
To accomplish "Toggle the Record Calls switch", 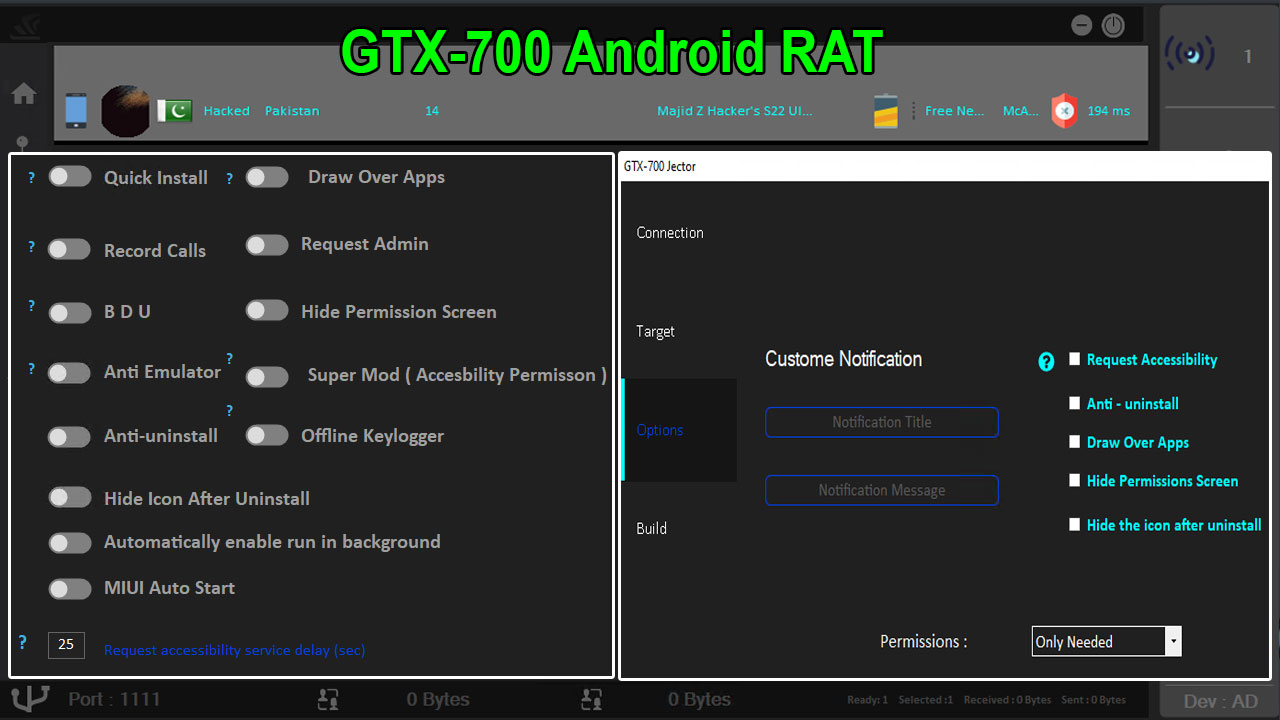I will click(x=69, y=250).
